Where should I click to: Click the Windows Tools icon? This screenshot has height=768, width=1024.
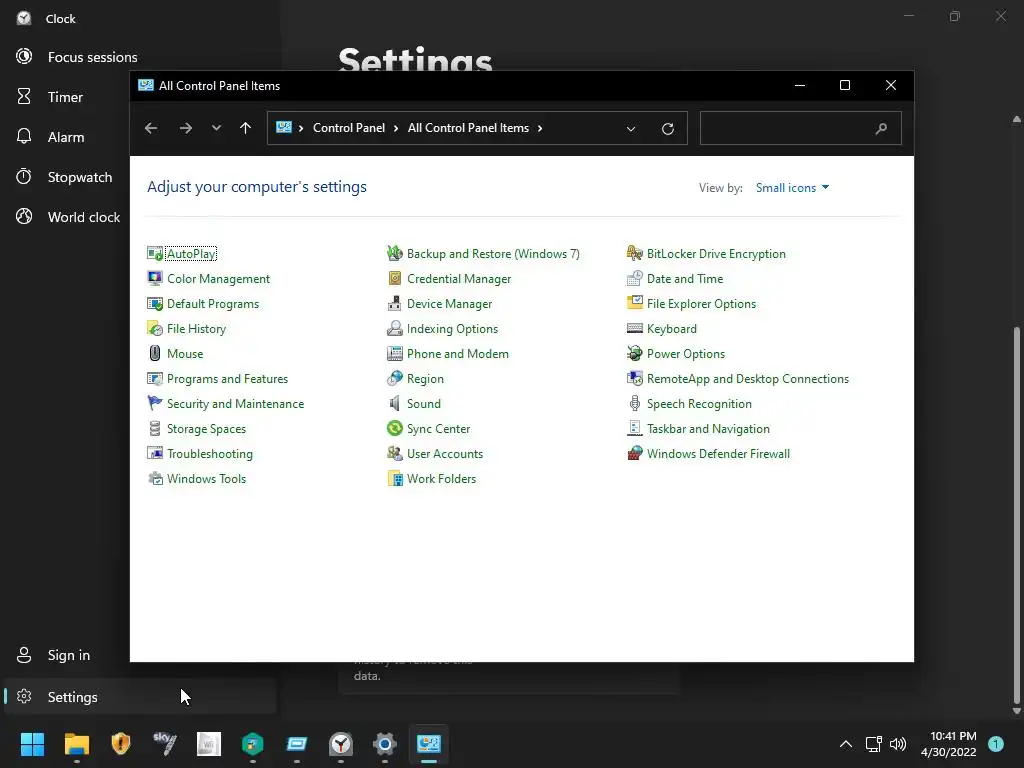pyautogui.click(x=155, y=479)
